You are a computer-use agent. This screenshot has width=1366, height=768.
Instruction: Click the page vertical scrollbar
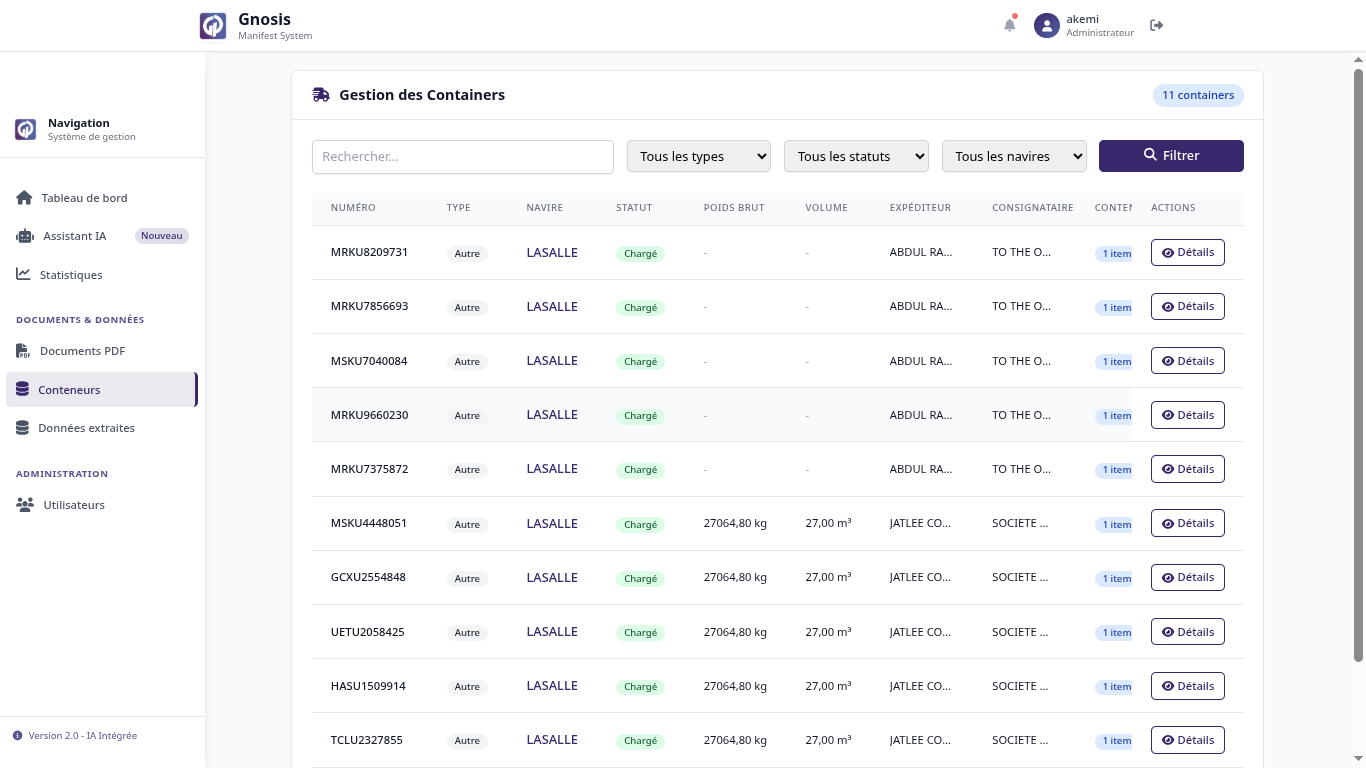point(1358,365)
